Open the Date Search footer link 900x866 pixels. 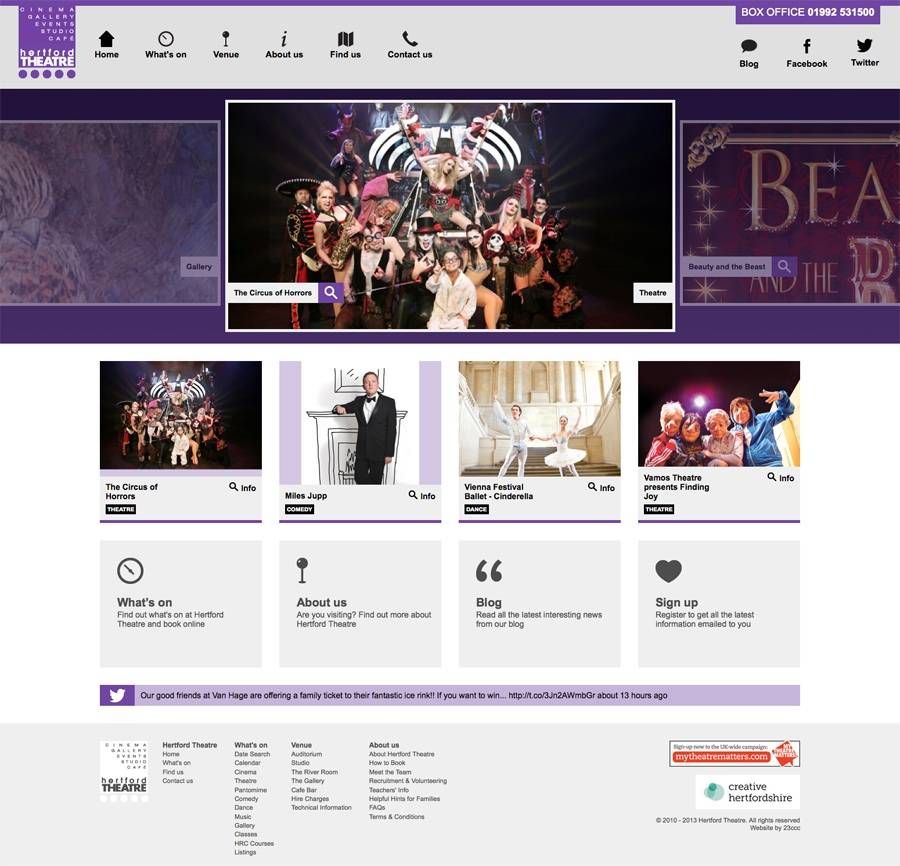[252, 754]
